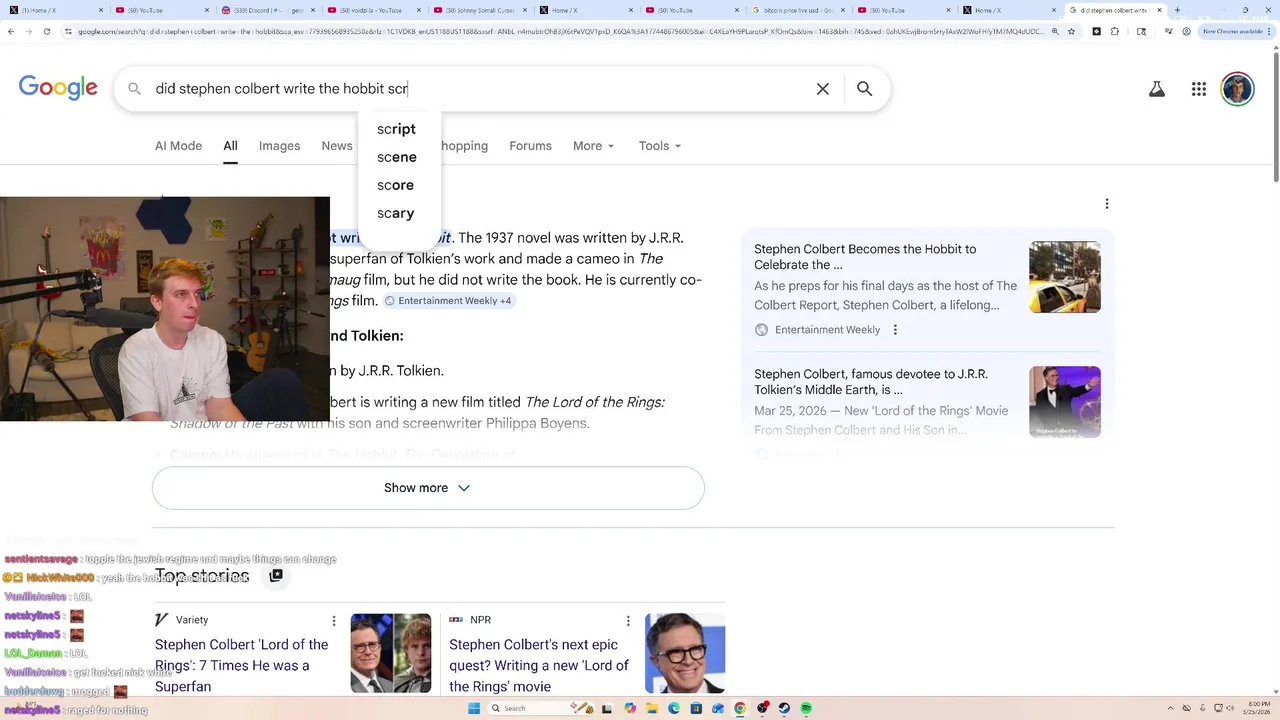The width and height of the screenshot is (1280, 720).
Task: Switch to Forums results tab
Action: click(x=530, y=146)
